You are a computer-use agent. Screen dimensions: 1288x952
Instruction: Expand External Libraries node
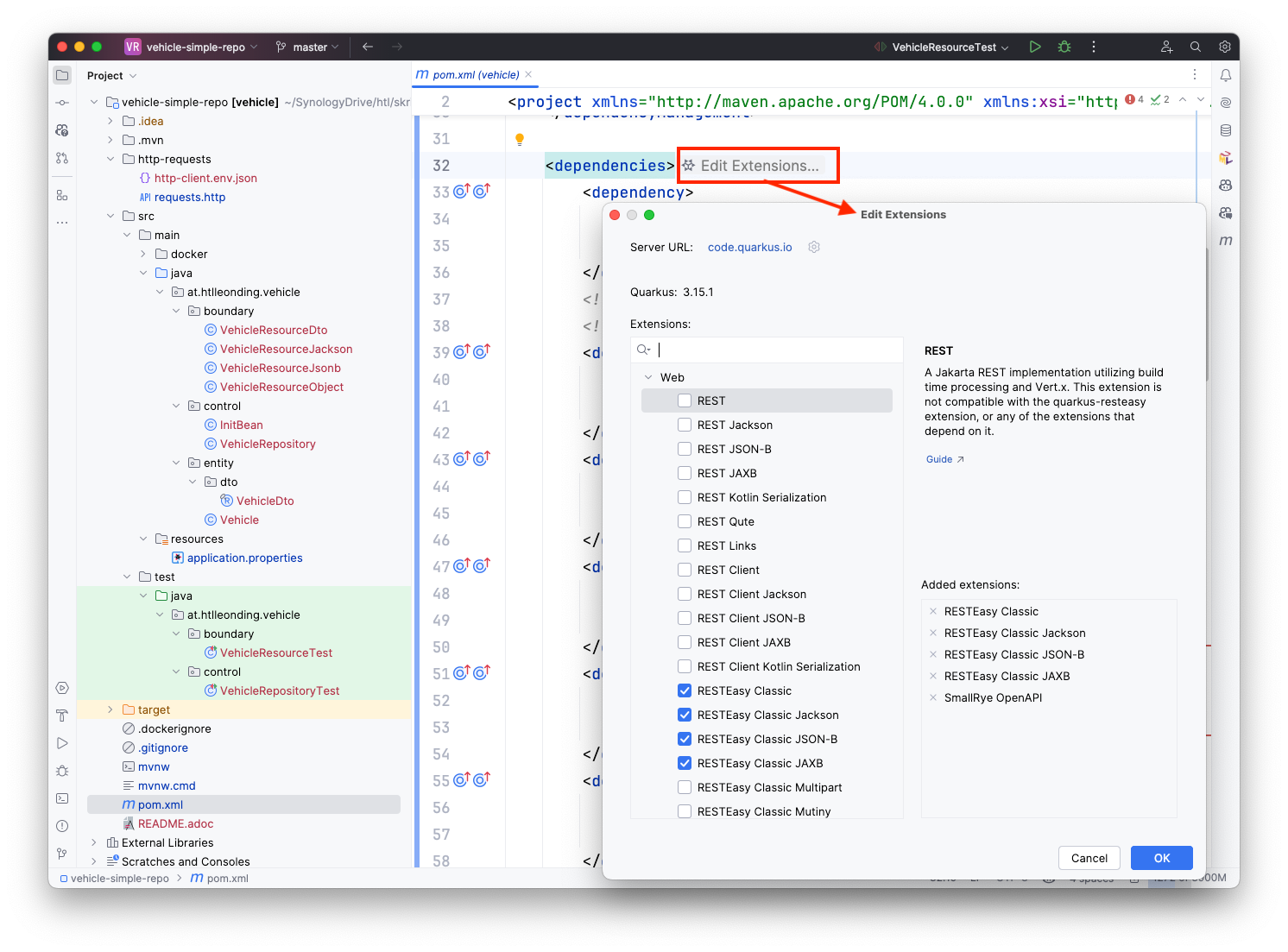tap(93, 842)
